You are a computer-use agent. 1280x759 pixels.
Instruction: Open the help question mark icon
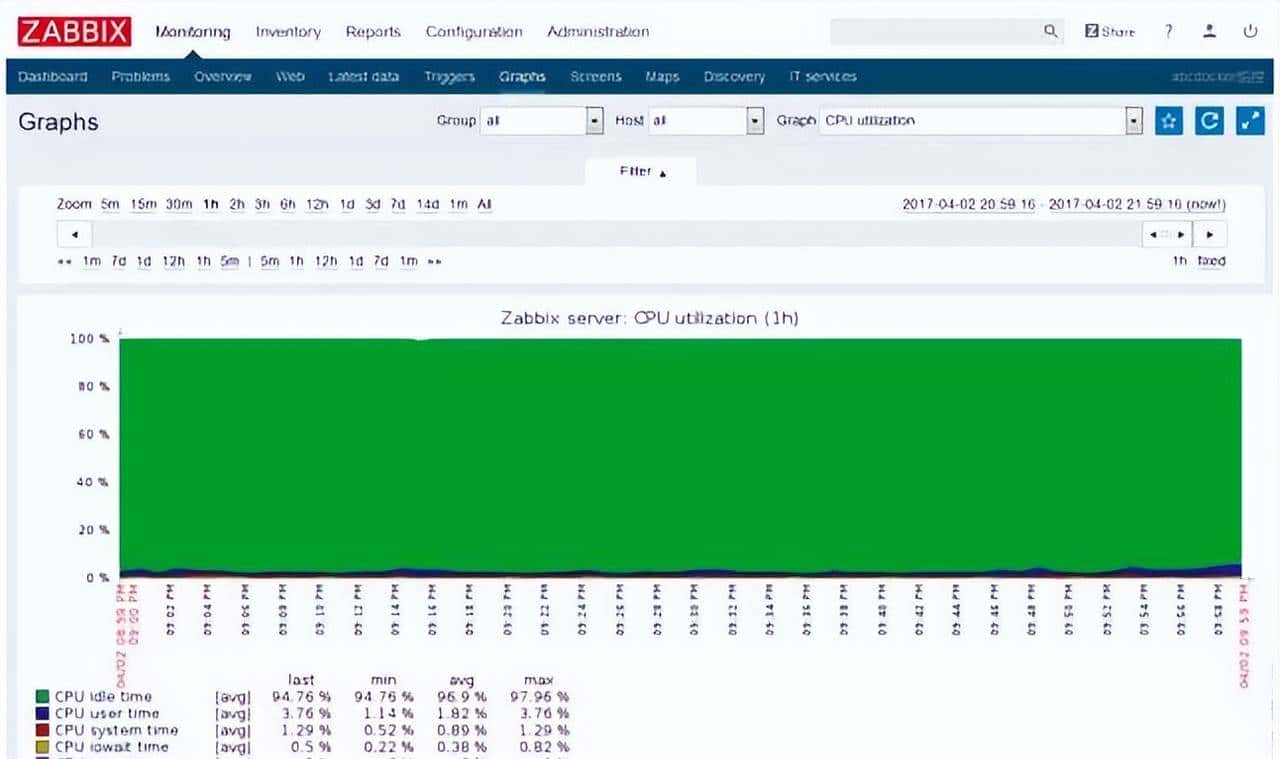[1168, 32]
